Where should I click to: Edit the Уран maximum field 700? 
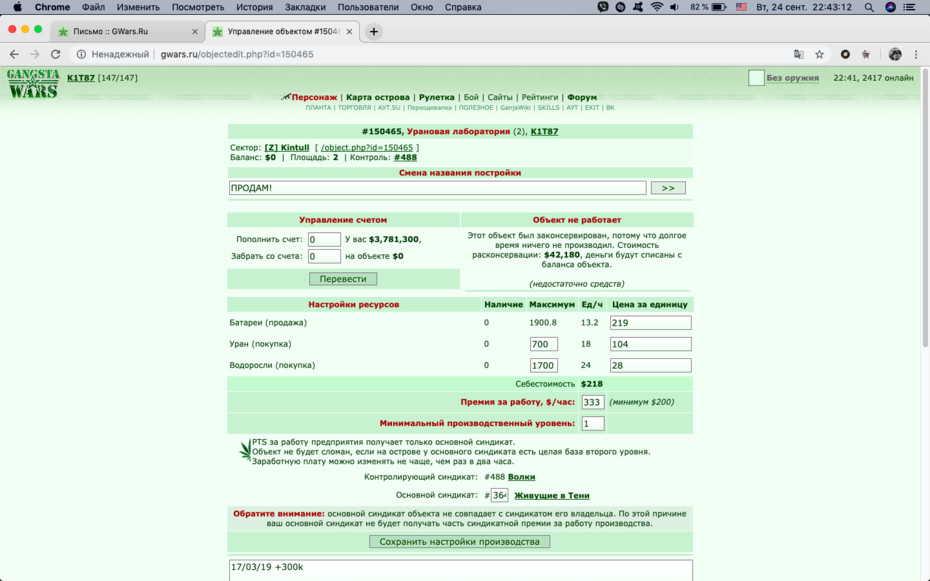543,344
